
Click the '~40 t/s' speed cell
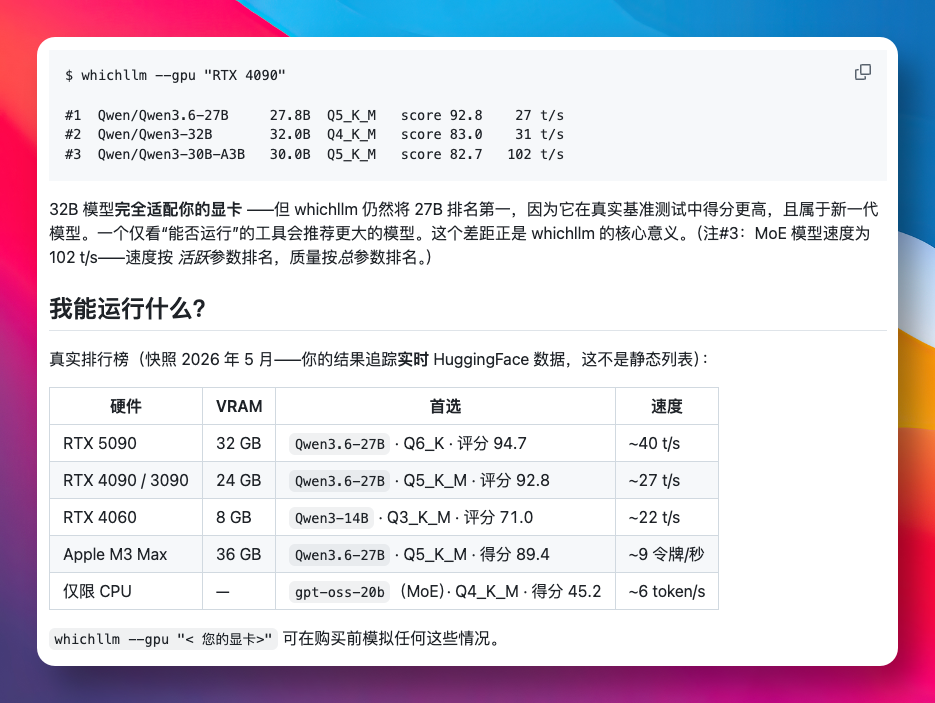[x=667, y=443]
